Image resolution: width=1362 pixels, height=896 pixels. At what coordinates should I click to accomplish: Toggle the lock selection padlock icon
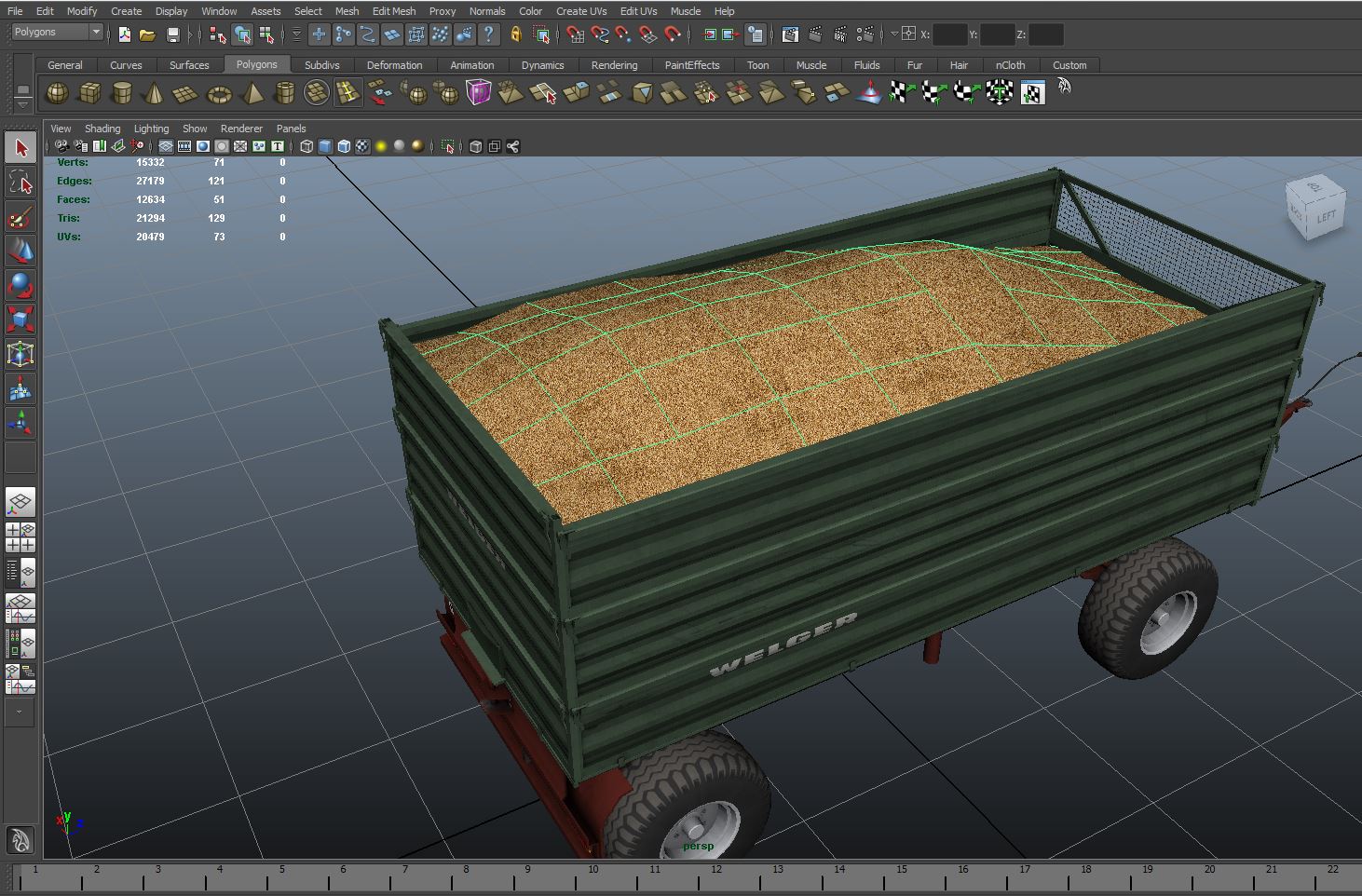click(x=515, y=34)
